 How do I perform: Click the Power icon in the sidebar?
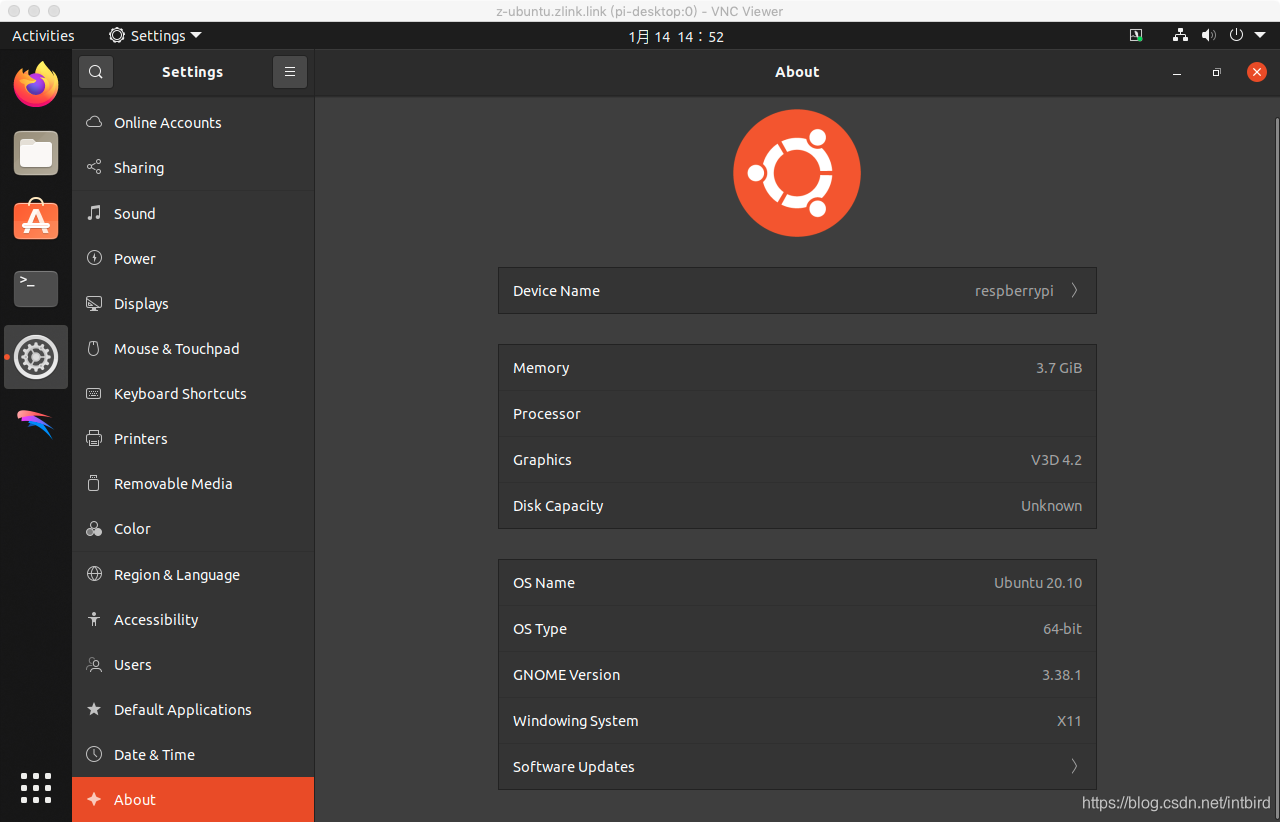point(94,258)
